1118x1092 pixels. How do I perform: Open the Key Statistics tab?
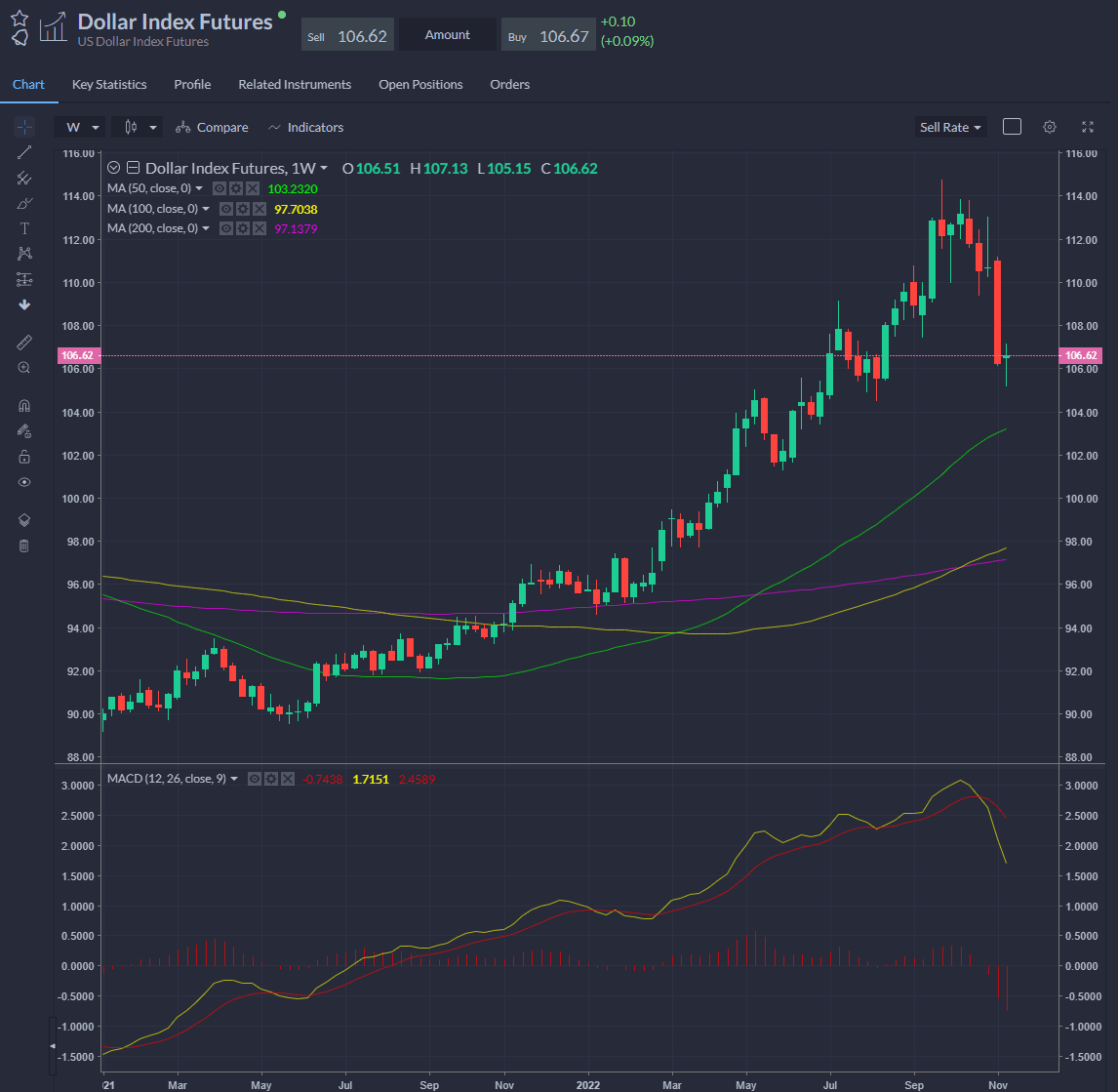(x=109, y=84)
